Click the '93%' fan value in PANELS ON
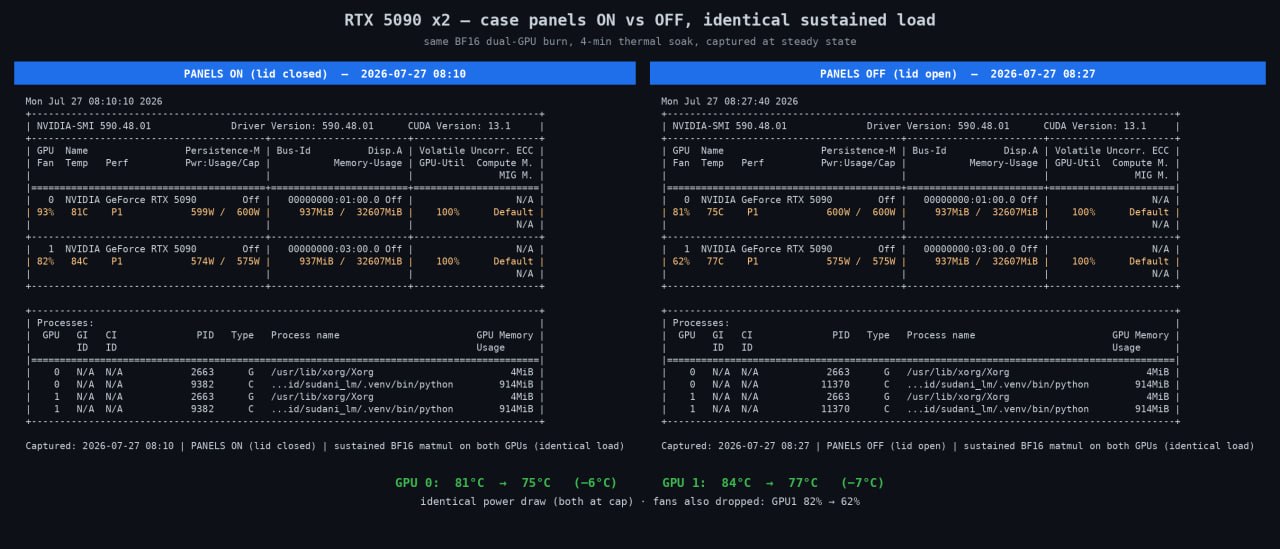The image size is (1280, 549). point(46,212)
